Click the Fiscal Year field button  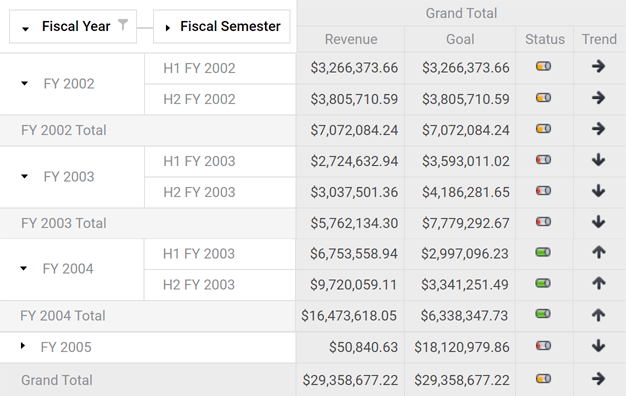(73, 26)
